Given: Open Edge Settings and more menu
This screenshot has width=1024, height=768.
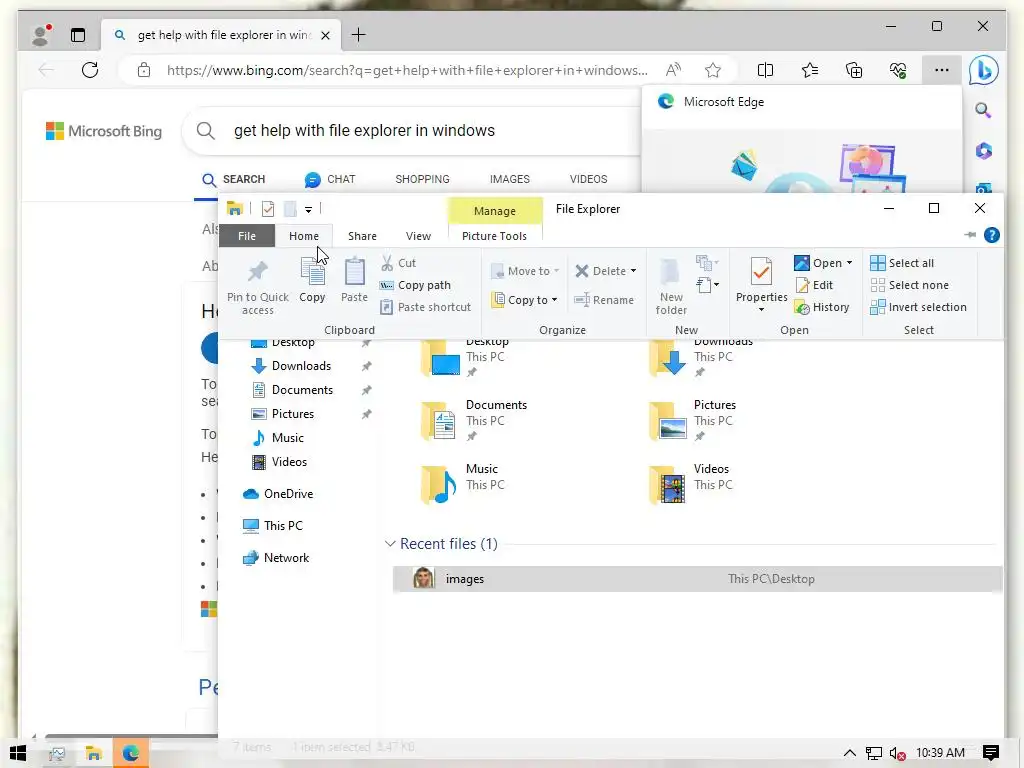Looking at the screenshot, I should pyautogui.click(x=941, y=70).
